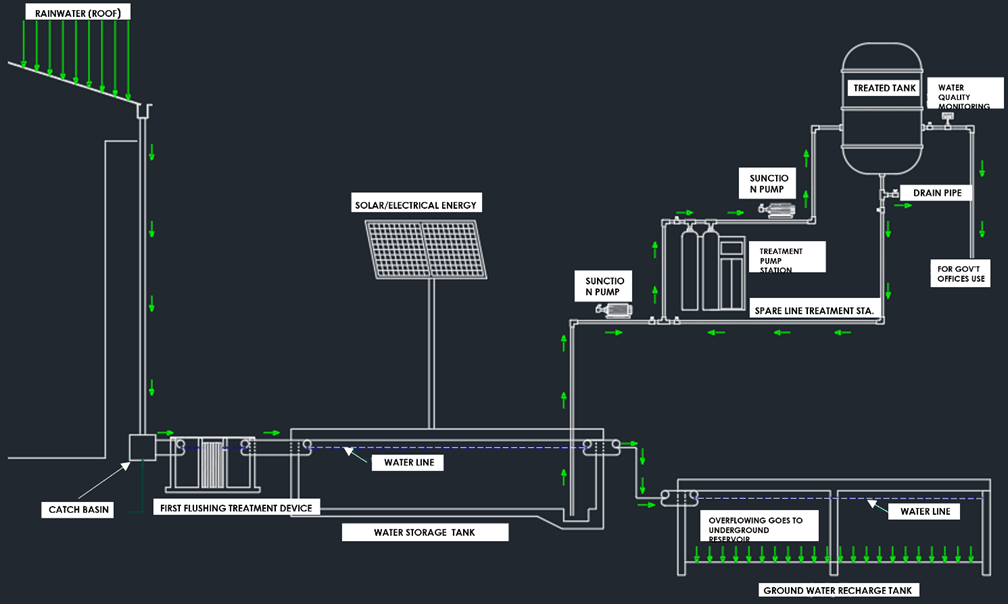This screenshot has width=1008, height=604.
Task: Select the DRAIN PIPE text label
Action: click(x=936, y=192)
